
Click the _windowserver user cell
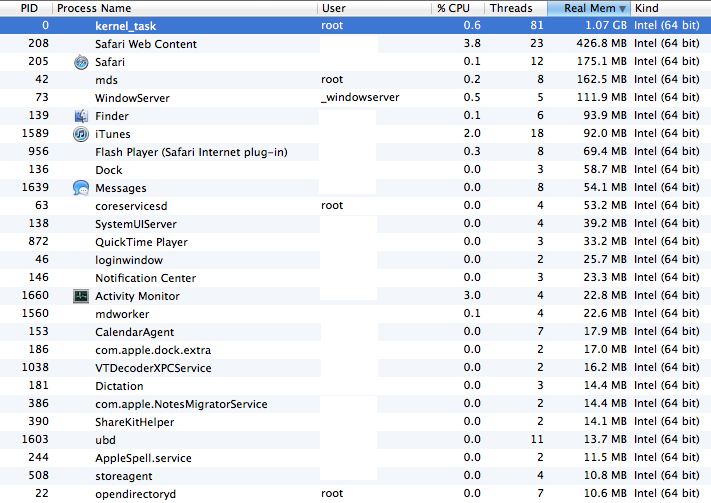pyautogui.click(x=360, y=98)
